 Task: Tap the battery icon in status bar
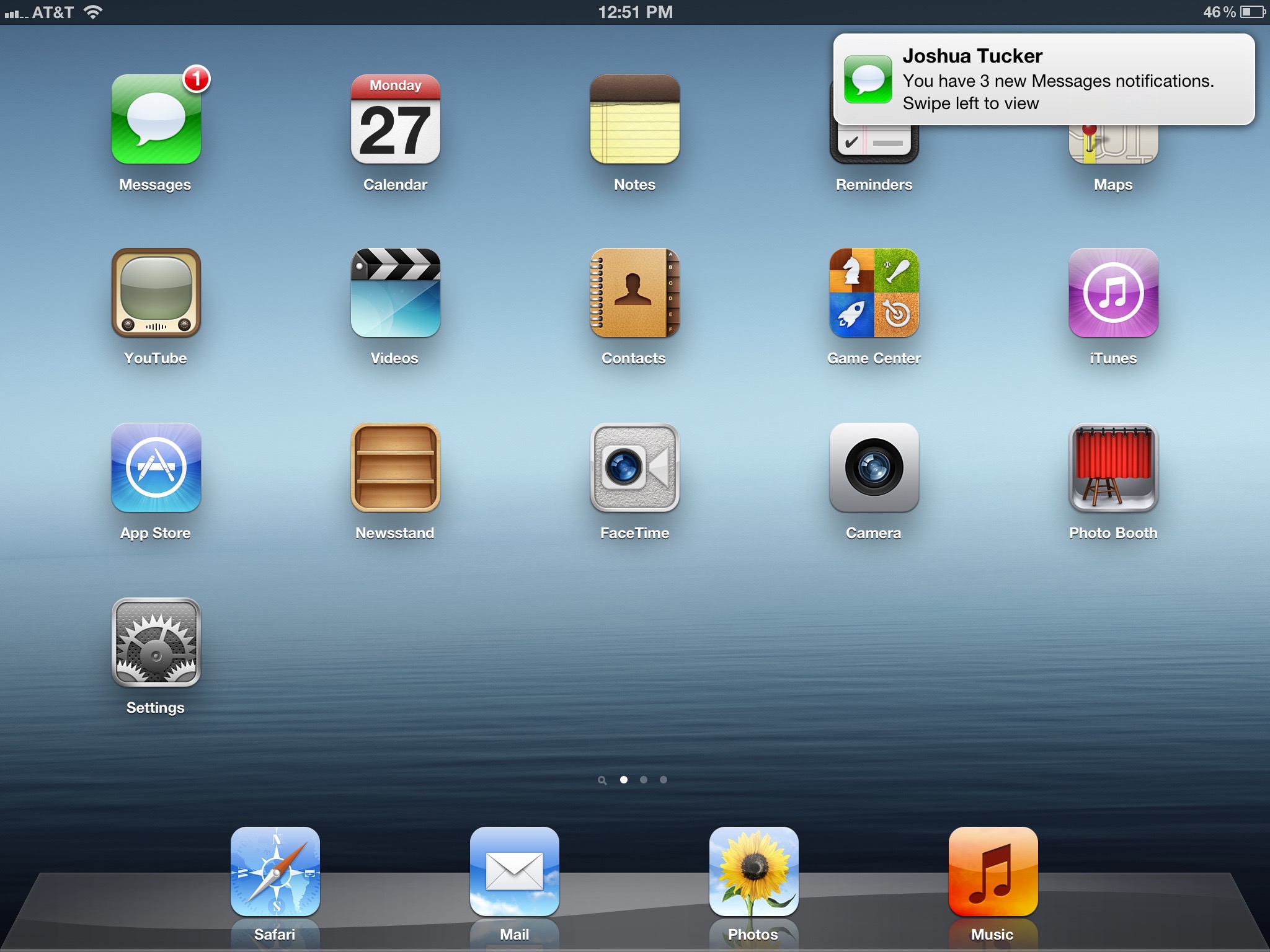(x=1252, y=12)
